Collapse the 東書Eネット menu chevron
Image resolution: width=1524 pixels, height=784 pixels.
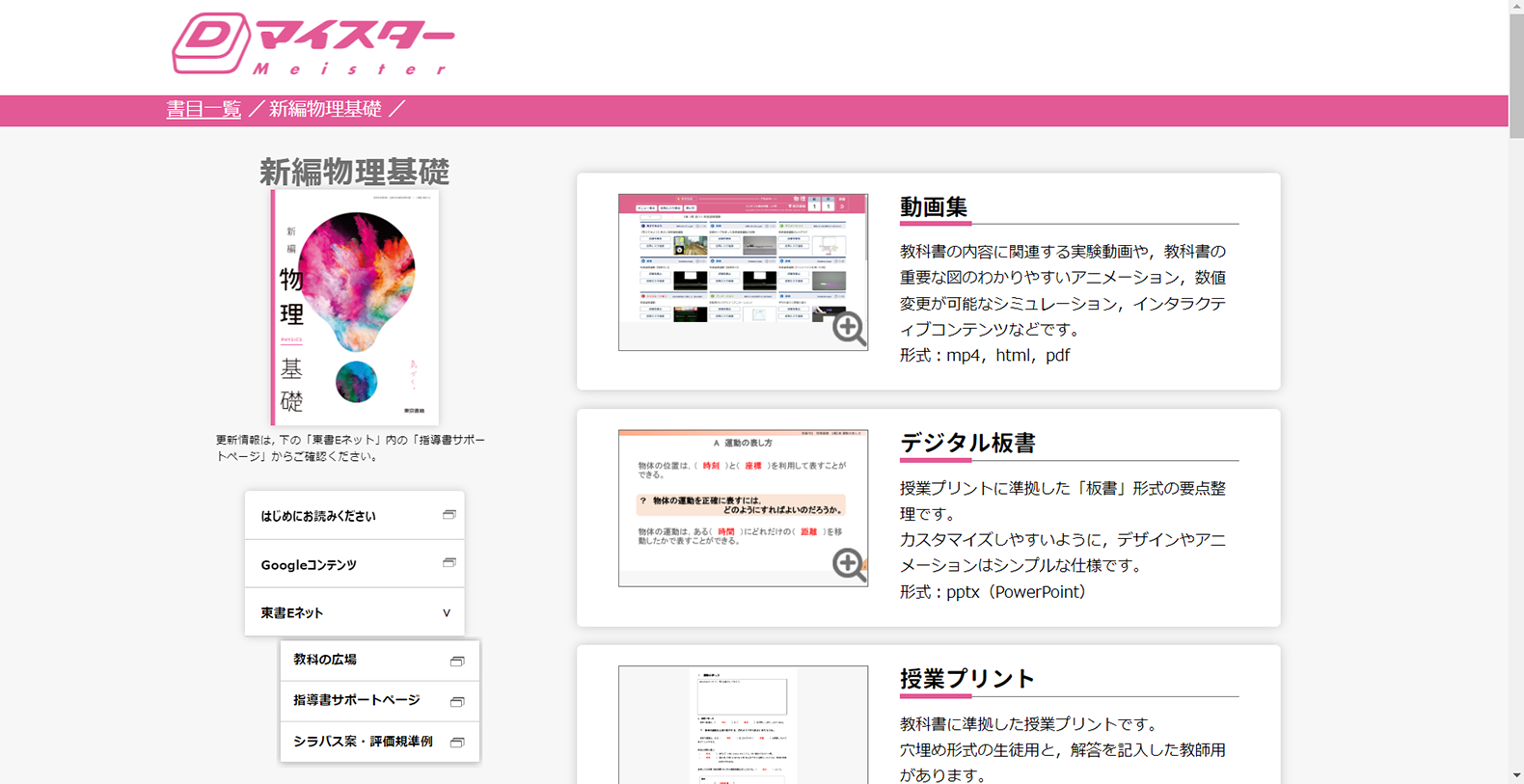[447, 613]
